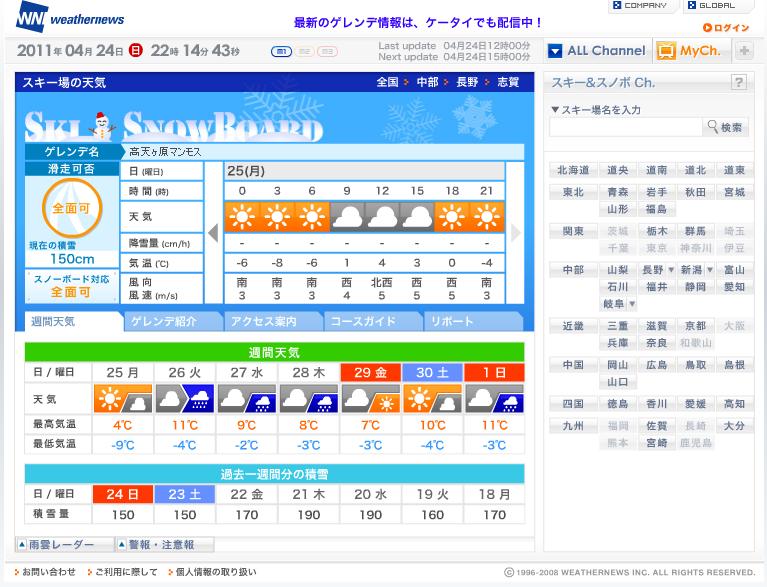The image size is (767, 587).
Task: Choose the 大分 prefecture button
Action: pyautogui.click(x=734, y=426)
